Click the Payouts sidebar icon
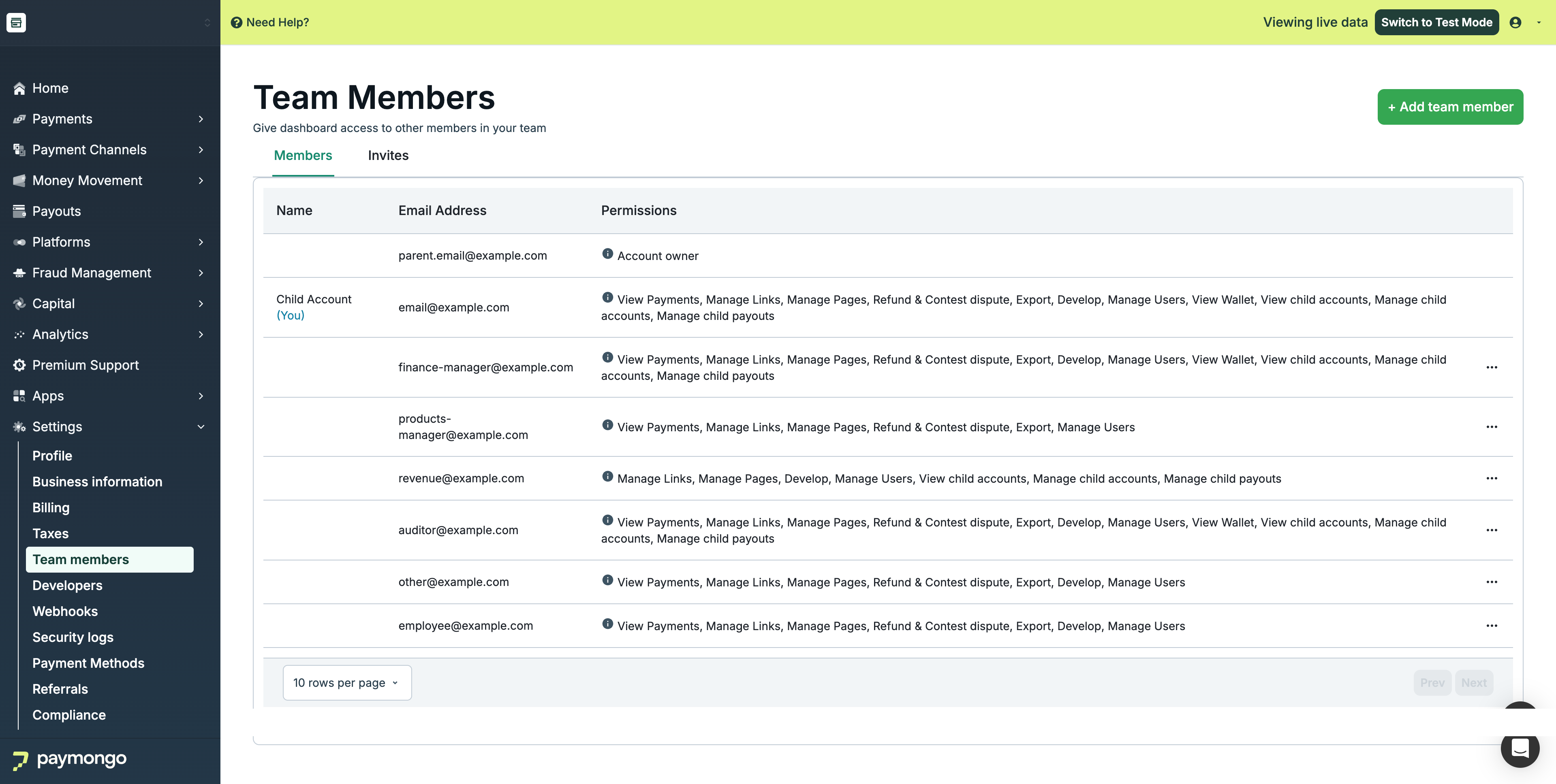The height and width of the screenshot is (784, 1556). click(19, 211)
